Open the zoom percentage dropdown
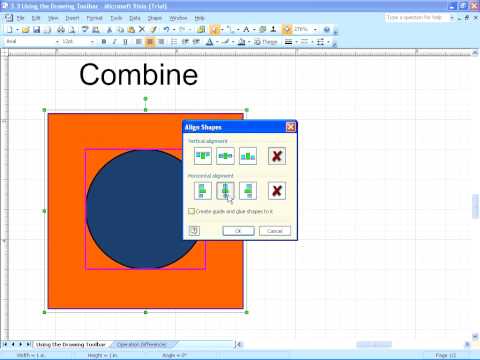The image size is (480, 360). (x=315, y=29)
